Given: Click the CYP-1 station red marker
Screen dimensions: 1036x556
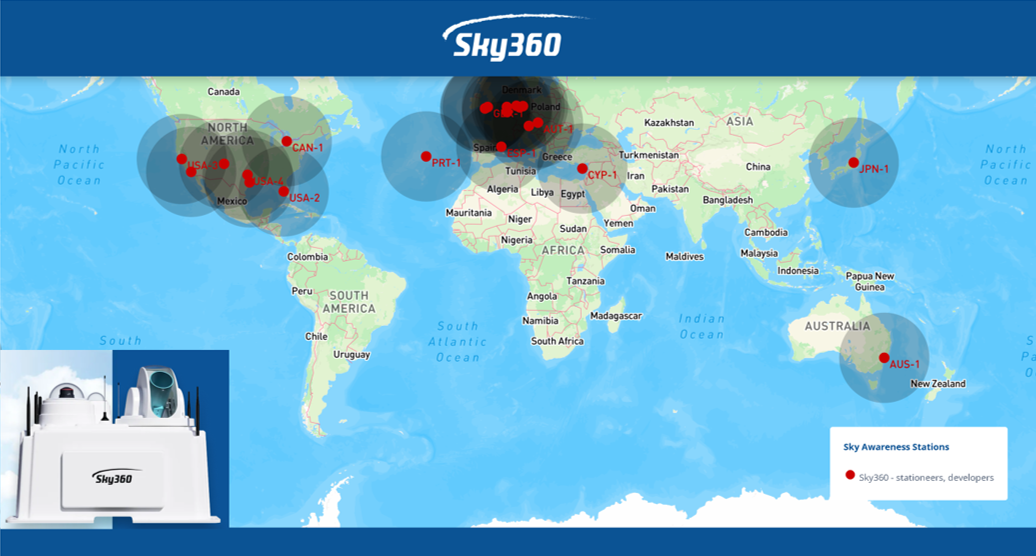Looking at the screenshot, I should pyautogui.click(x=582, y=169).
